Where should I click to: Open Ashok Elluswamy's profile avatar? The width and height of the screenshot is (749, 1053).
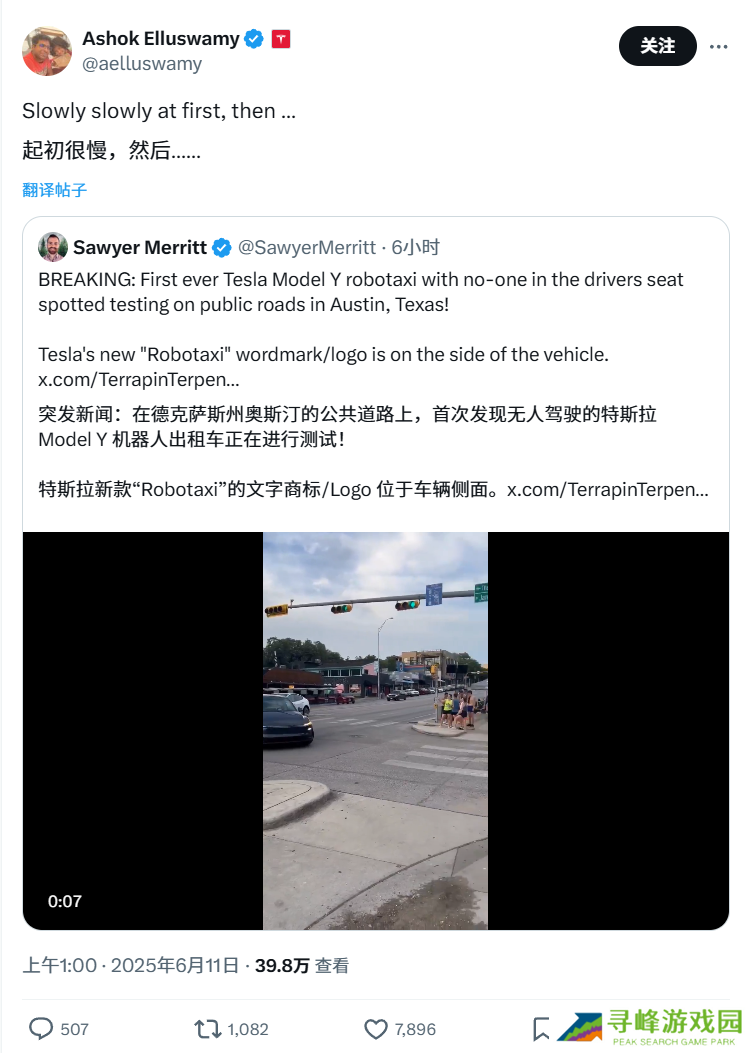click(47, 51)
